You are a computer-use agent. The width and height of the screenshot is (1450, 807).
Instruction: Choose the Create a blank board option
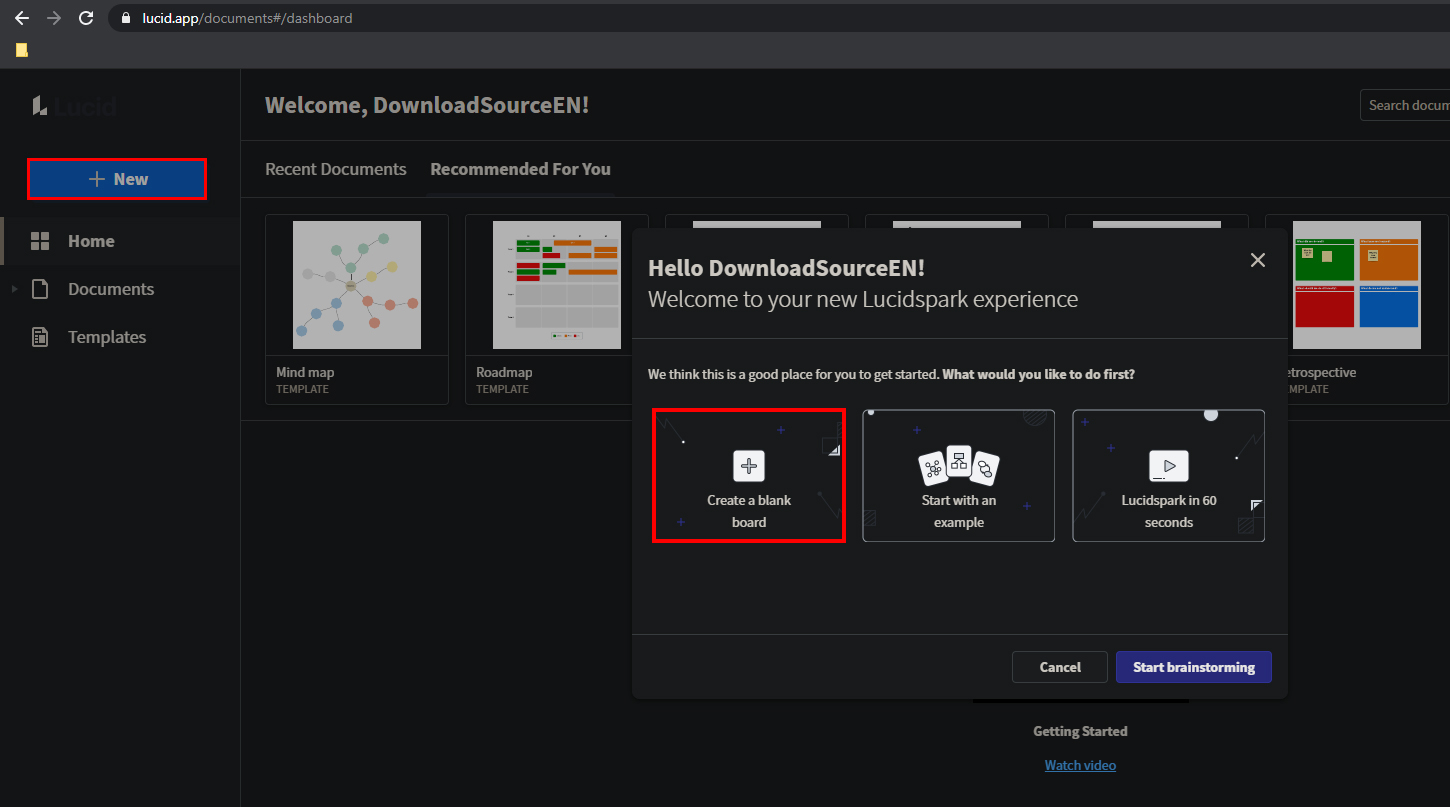[x=749, y=476]
